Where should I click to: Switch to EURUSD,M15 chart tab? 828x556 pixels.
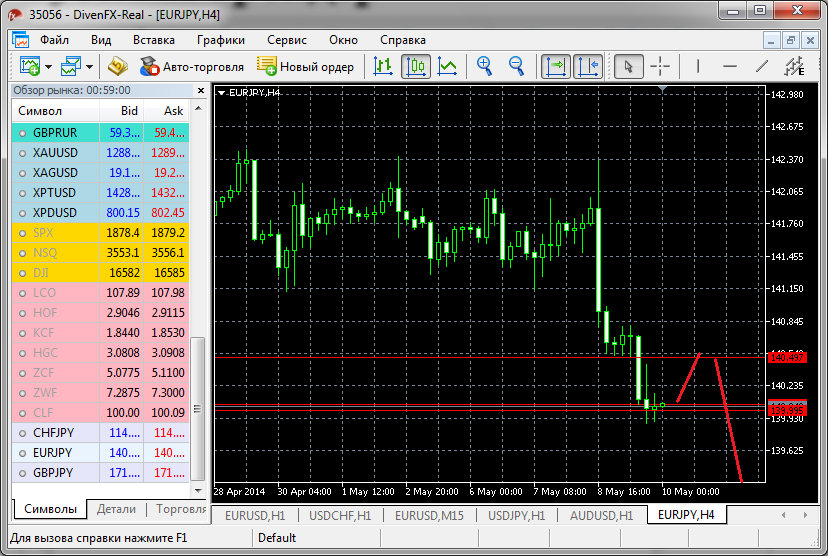(429, 515)
